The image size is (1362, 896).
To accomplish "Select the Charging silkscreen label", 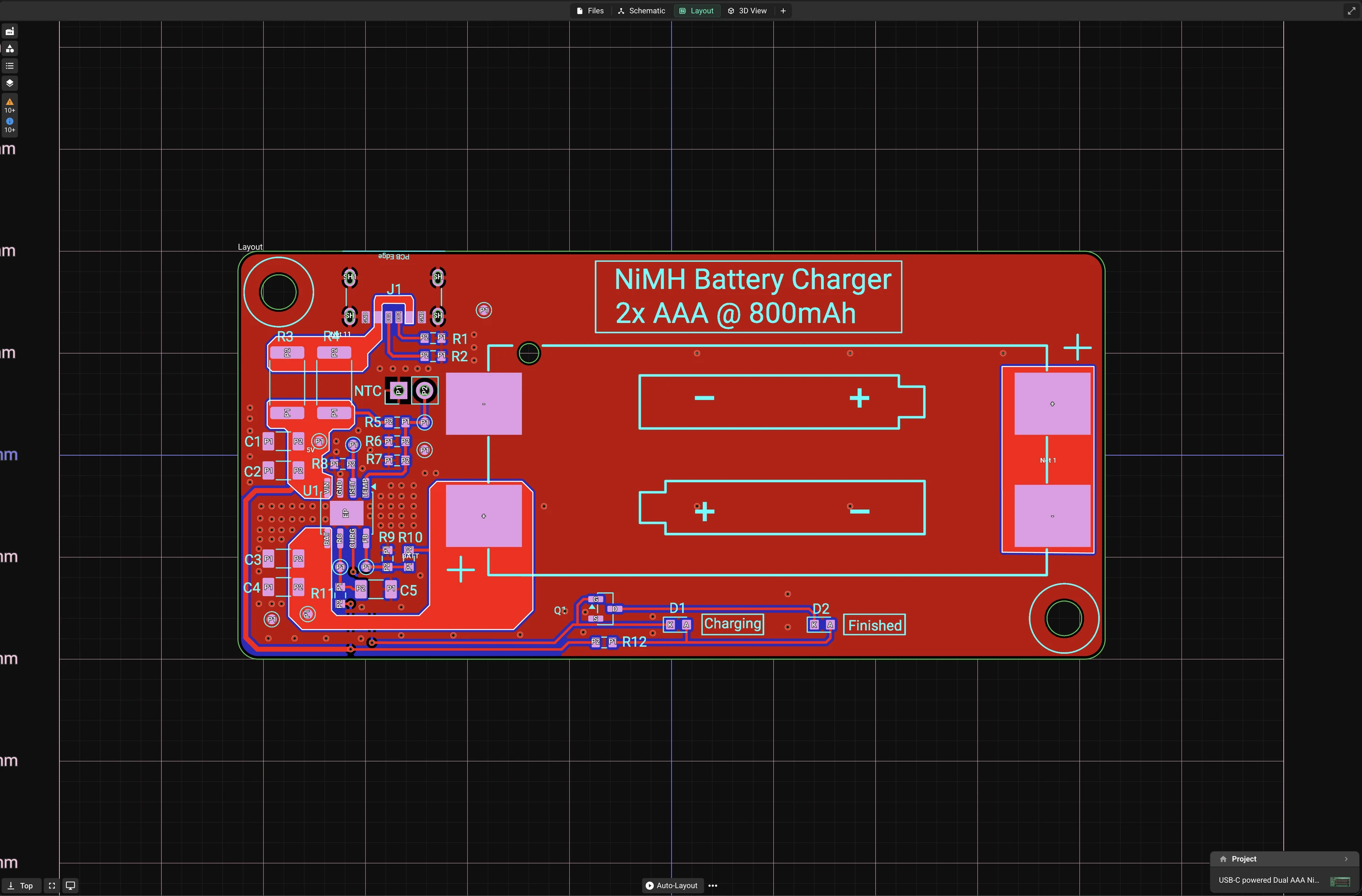I will [733, 624].
